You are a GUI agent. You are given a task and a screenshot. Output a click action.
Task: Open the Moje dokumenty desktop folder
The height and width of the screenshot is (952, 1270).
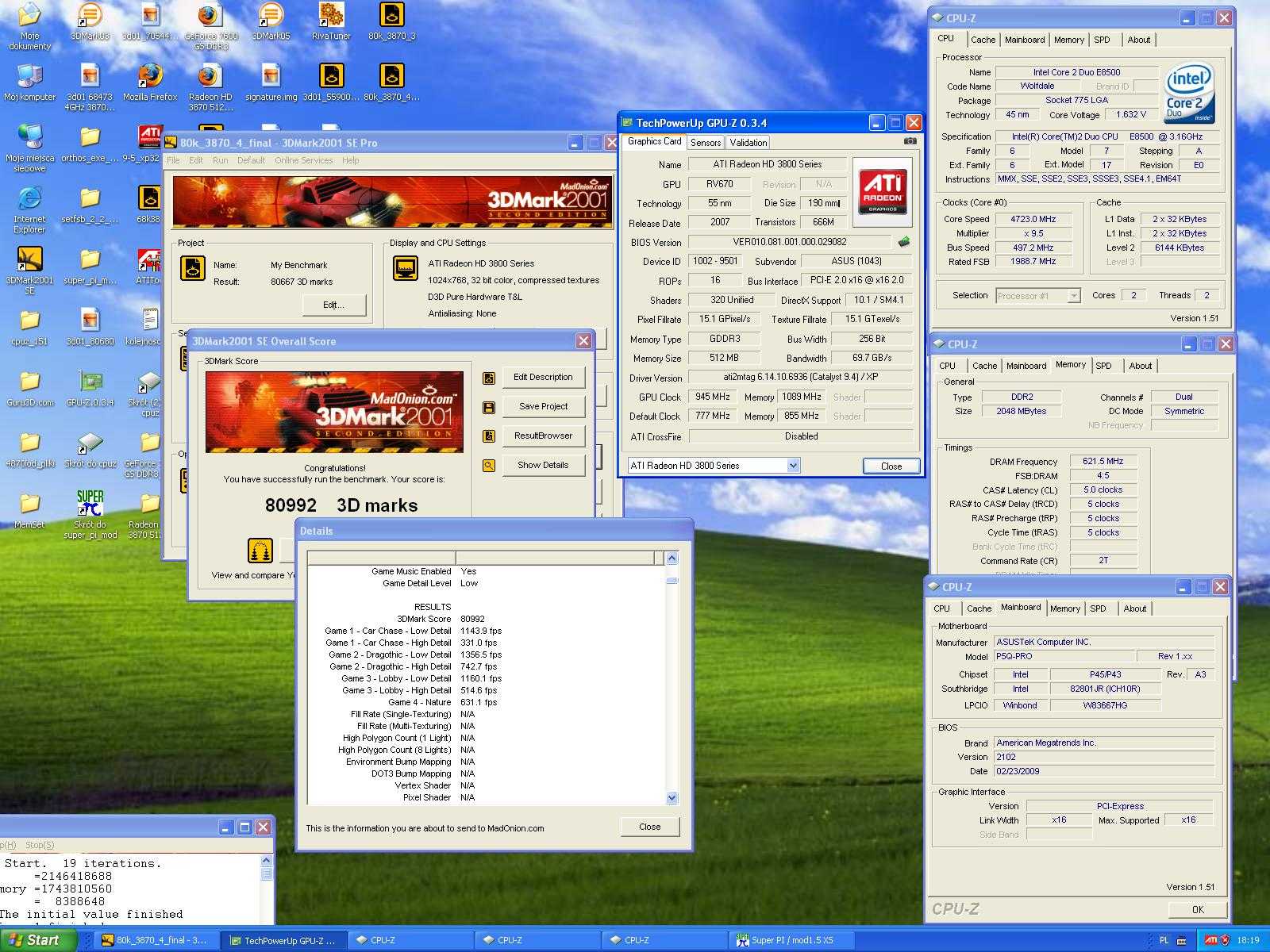click(x=29, y=26)
